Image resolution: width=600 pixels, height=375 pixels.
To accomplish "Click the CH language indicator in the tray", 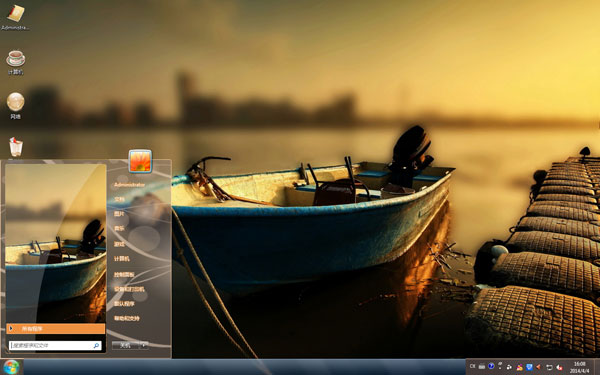I will pos(473,367).
